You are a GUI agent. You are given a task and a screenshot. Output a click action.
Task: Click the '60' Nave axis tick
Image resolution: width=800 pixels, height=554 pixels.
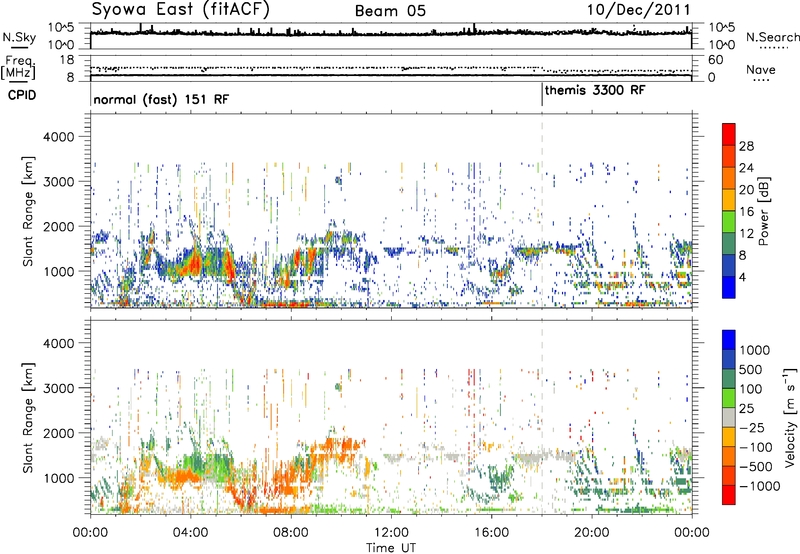click(x=716, y=60)
